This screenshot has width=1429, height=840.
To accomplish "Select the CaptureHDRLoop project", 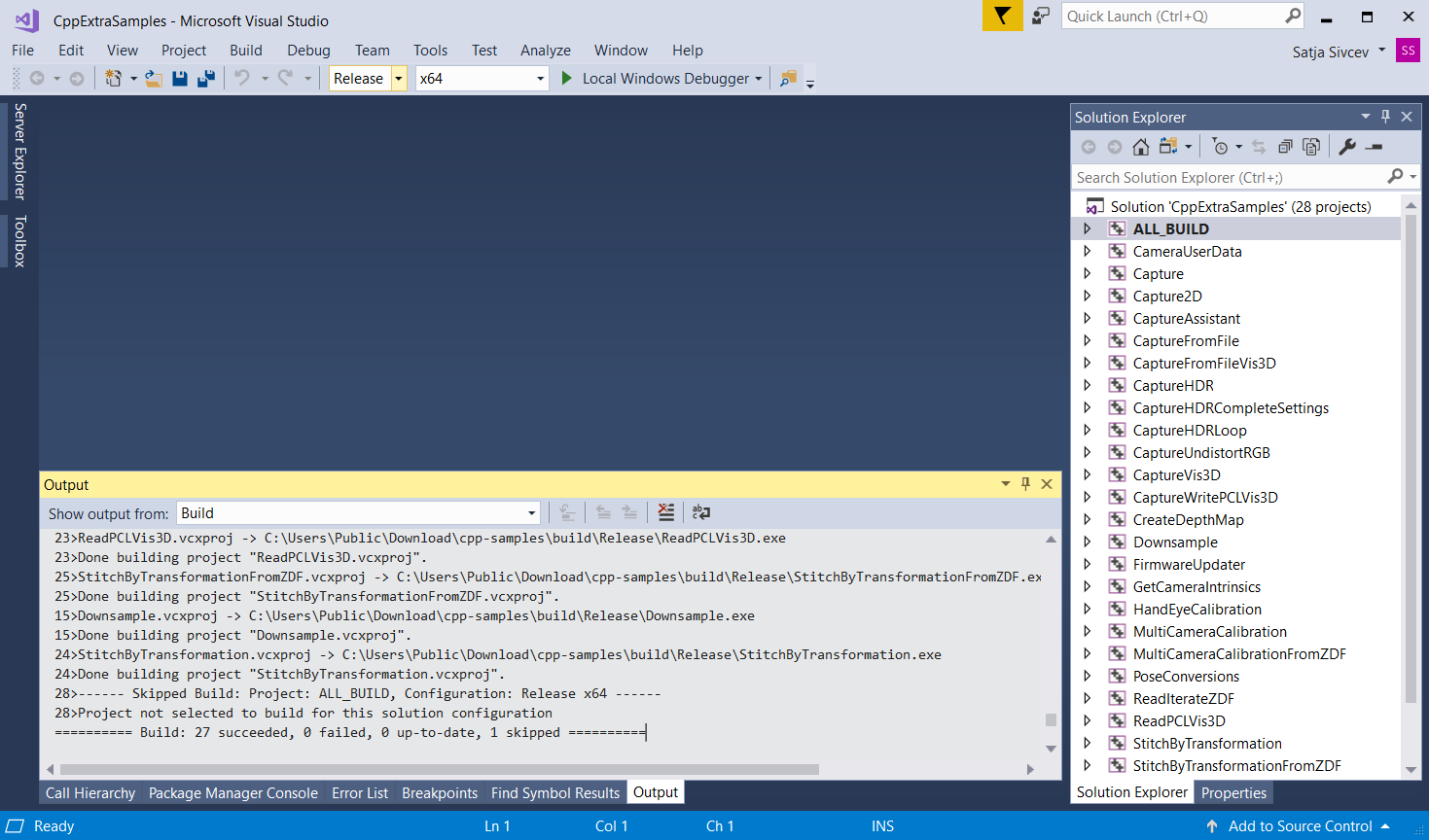I will [1190, 430].
